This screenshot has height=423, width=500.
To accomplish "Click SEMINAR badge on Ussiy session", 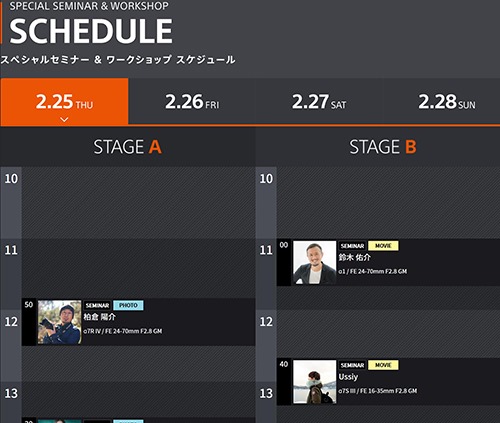I will (x=352, y=365).
